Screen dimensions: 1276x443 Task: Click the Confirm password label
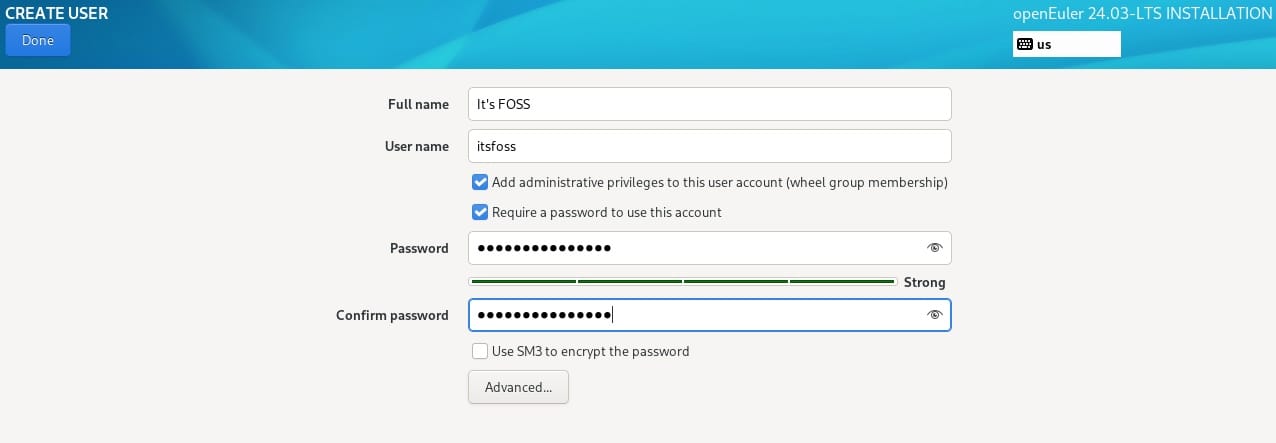[x=392, y=315]
